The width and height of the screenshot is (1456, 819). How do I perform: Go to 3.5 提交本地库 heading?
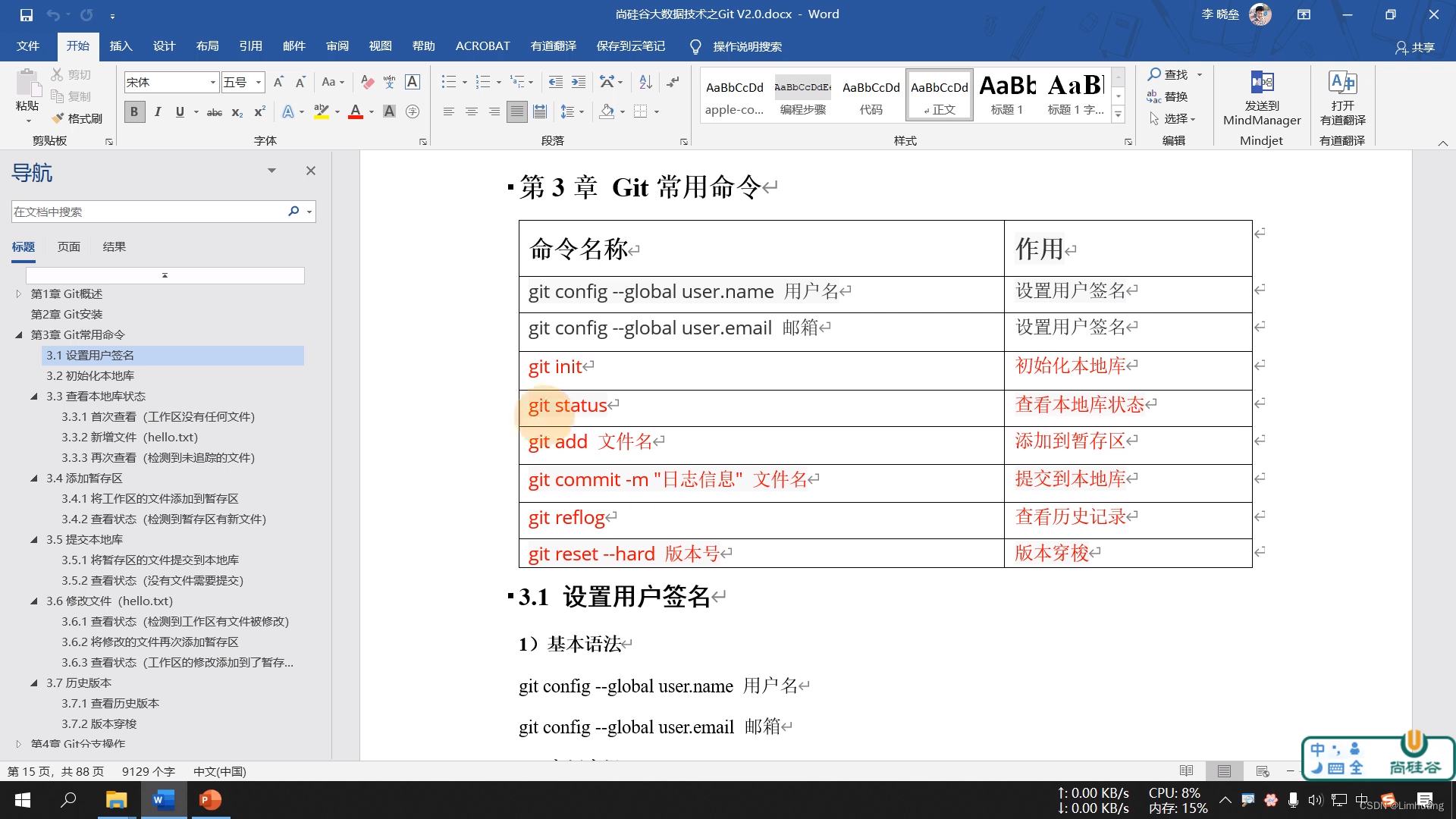pos(84,539)
